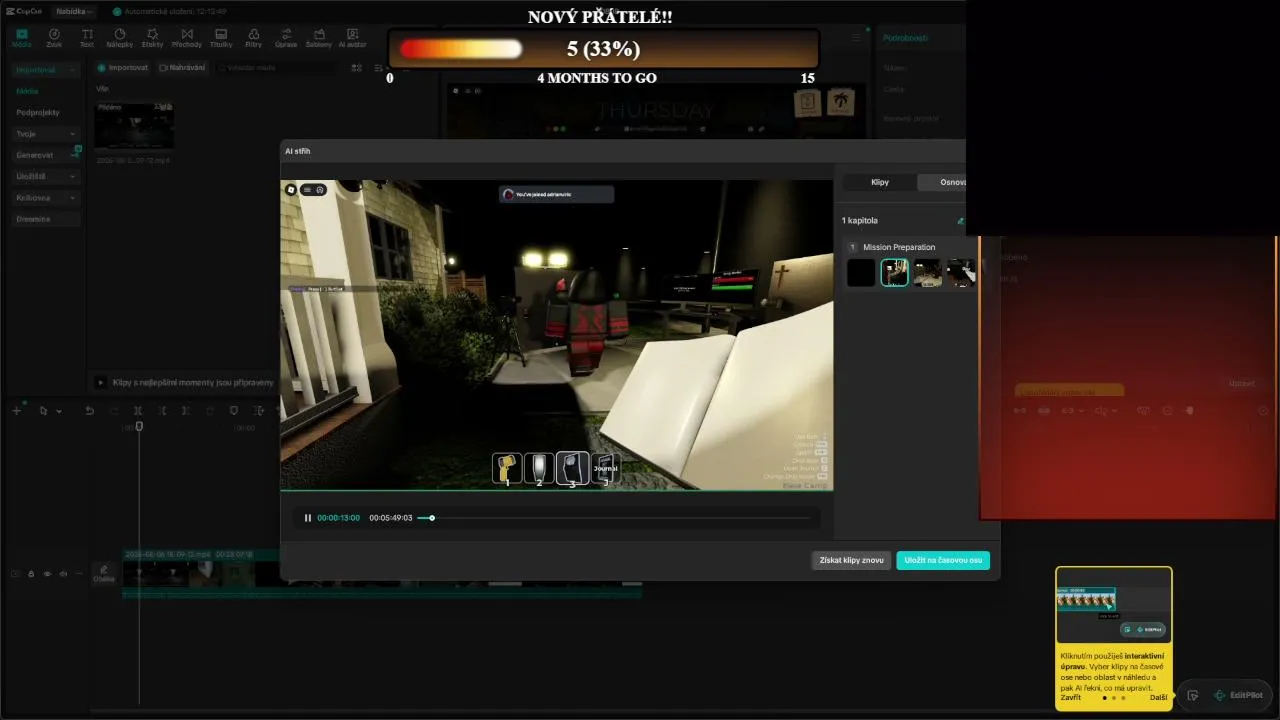This screenshot has height=720, width=1280.
Task: Open the Zvuk audio panel
Action: pos(54,38)
